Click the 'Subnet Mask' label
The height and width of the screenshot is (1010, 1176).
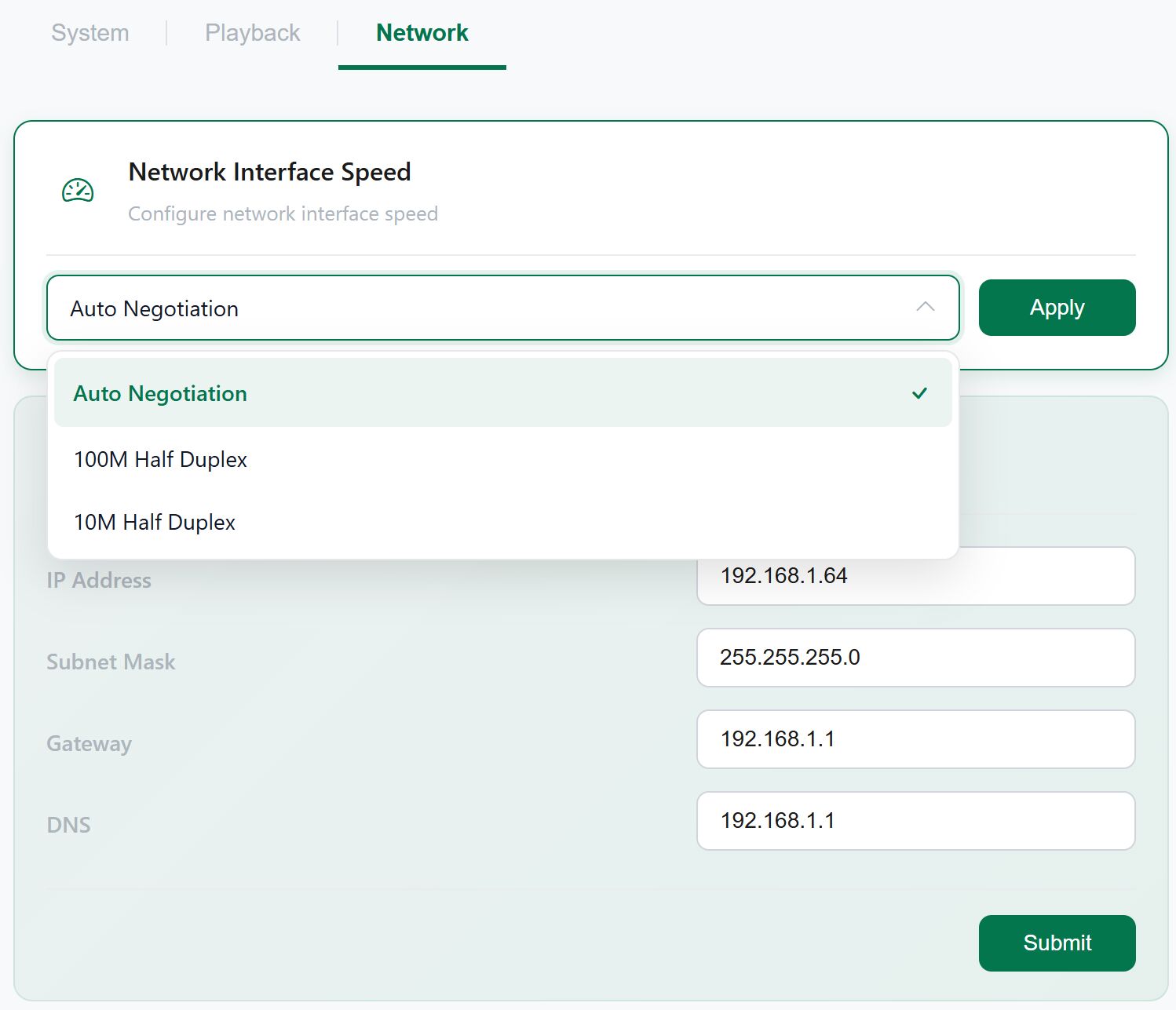coord(111,662)
